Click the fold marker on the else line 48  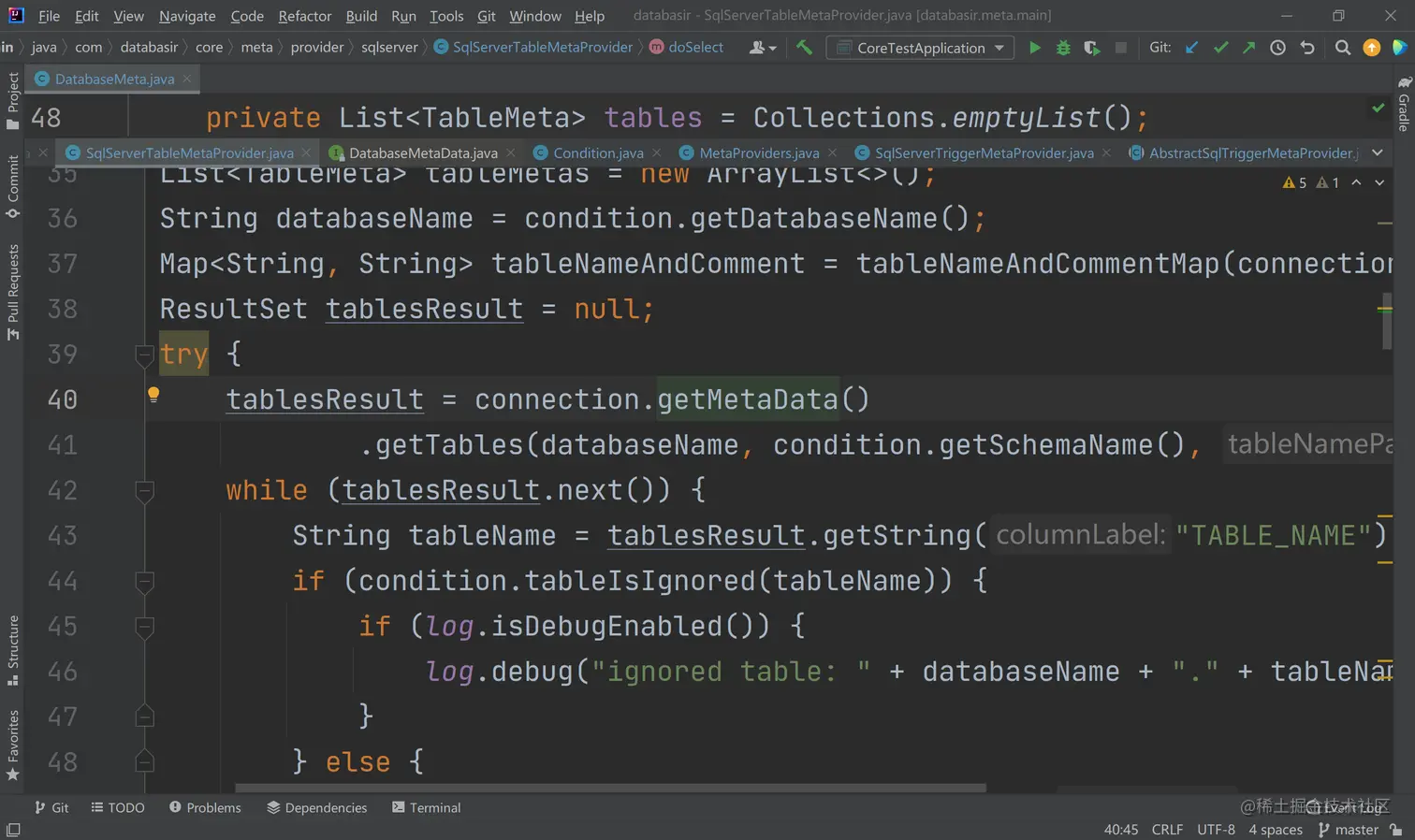click(144, 761)
